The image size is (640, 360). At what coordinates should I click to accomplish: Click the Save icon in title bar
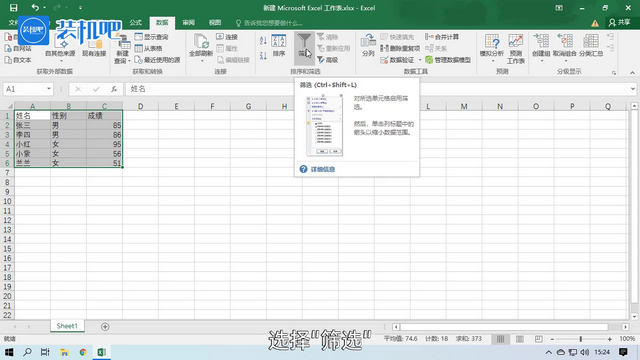tap(13, 7)
